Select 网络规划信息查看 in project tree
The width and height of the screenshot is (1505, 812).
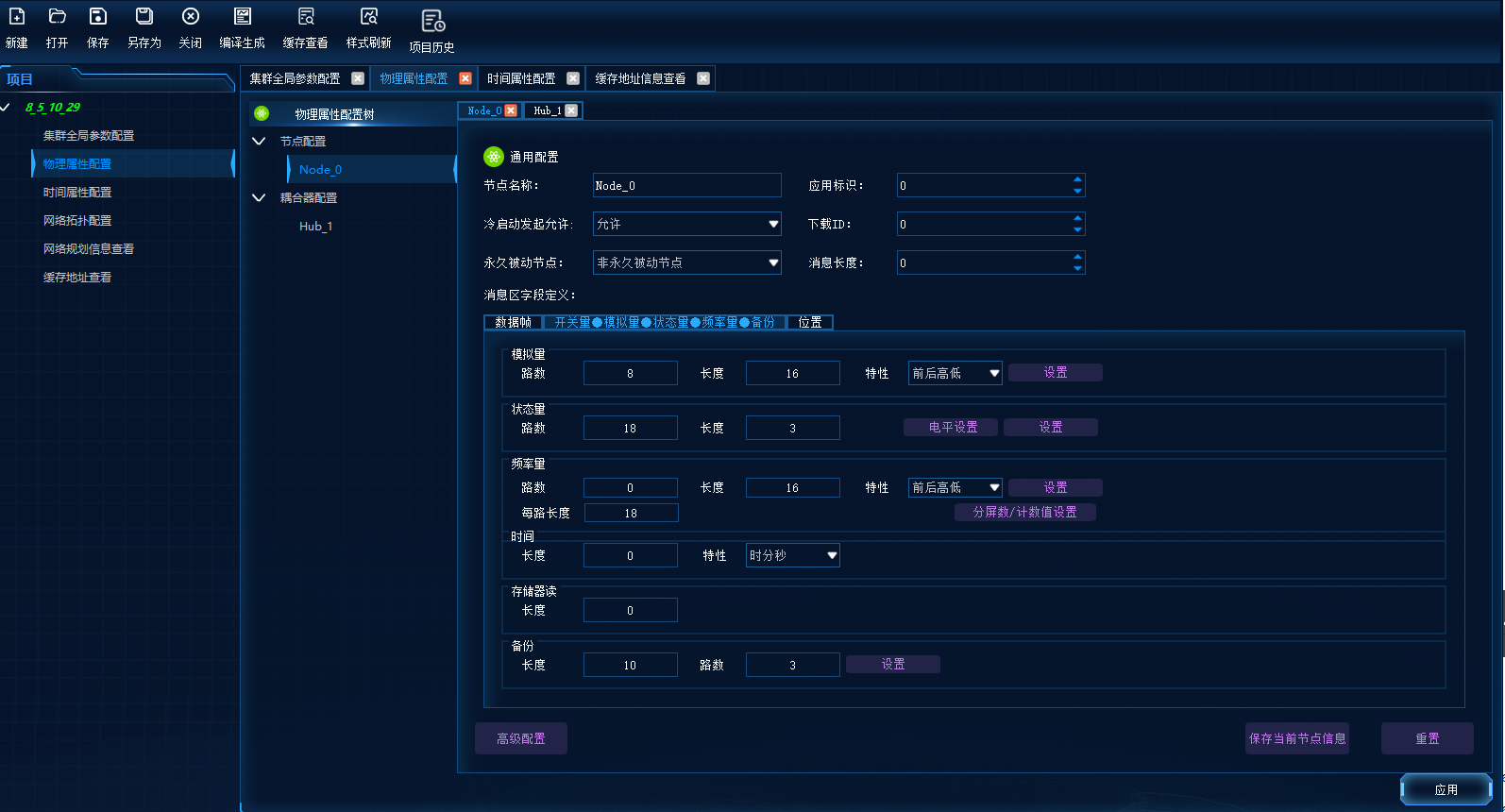point(89,248)
